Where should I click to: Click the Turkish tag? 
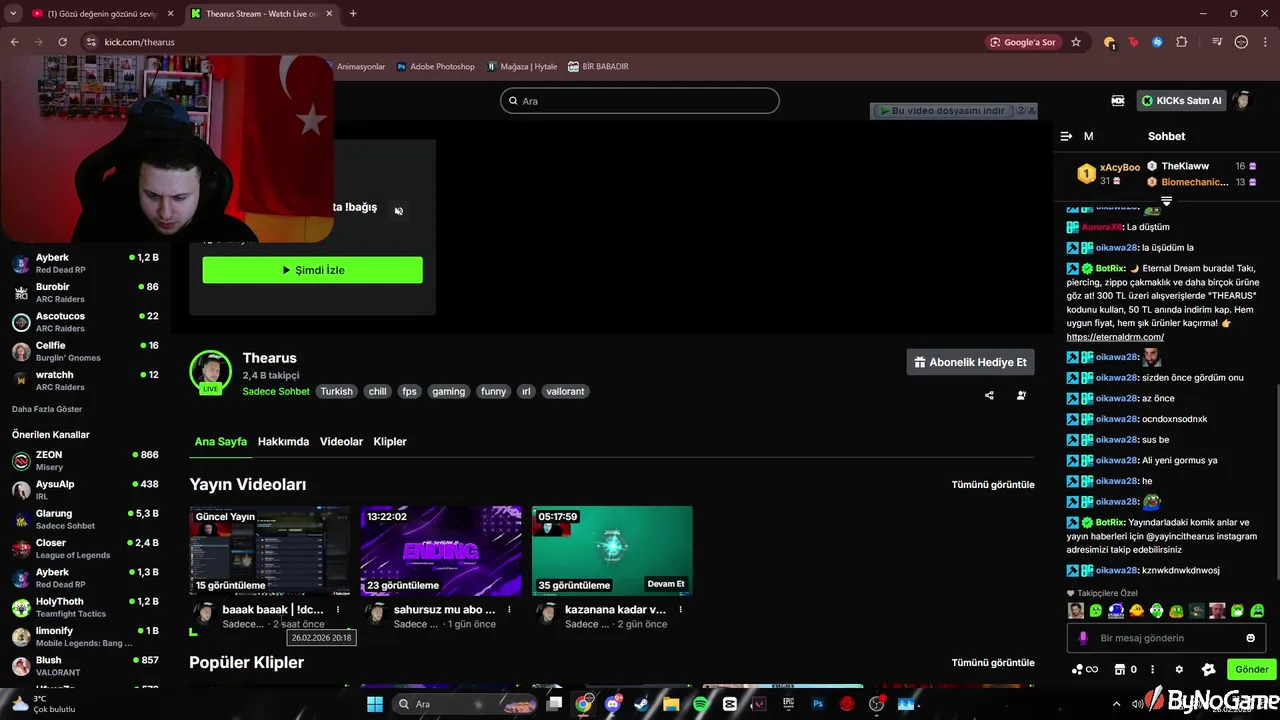pos(336,392)
